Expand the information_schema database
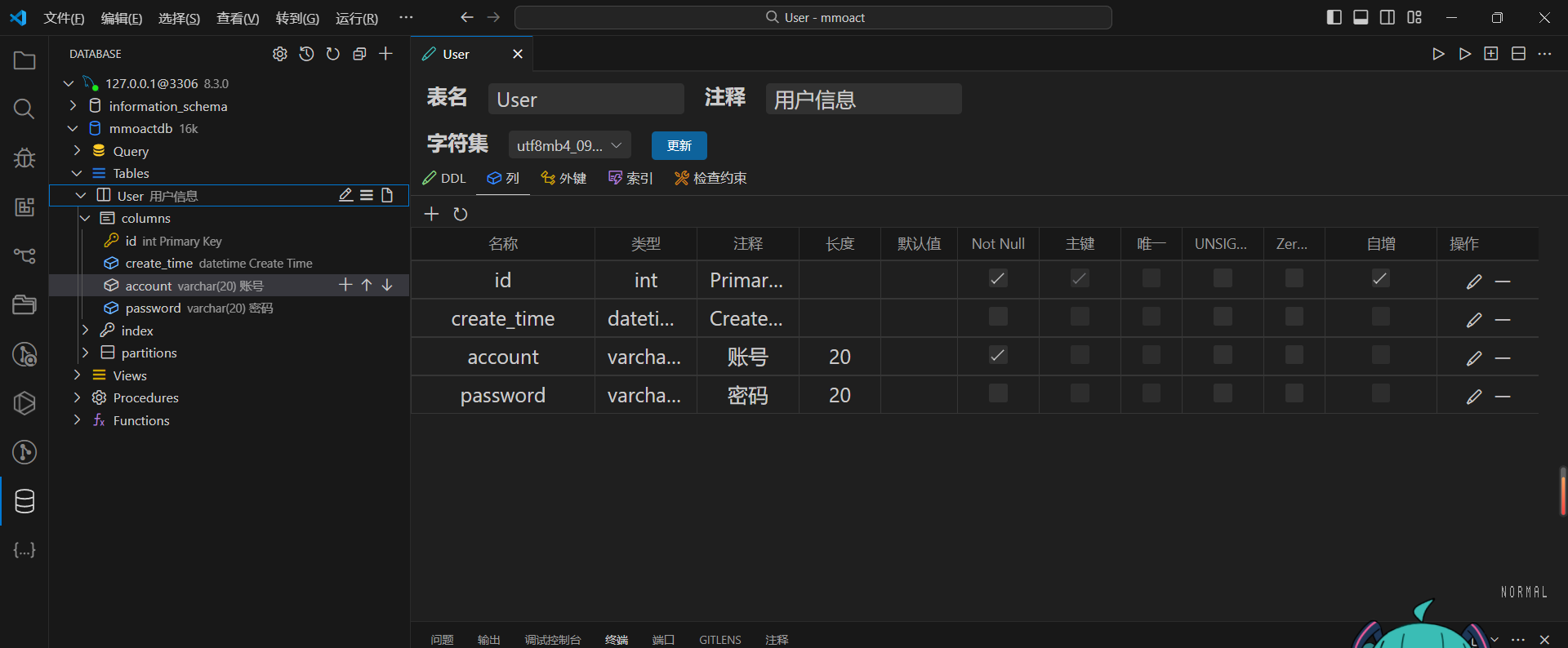 (73, 106)
